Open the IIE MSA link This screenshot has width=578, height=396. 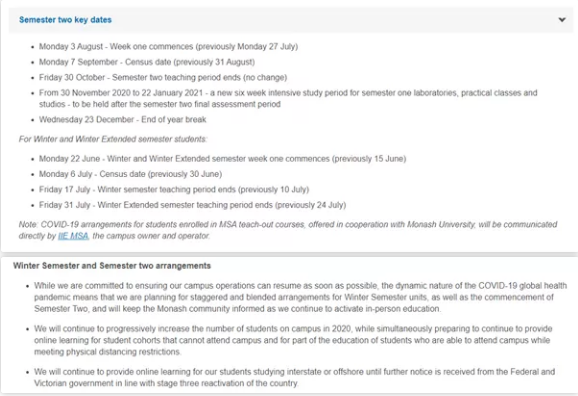coord(73,236)
